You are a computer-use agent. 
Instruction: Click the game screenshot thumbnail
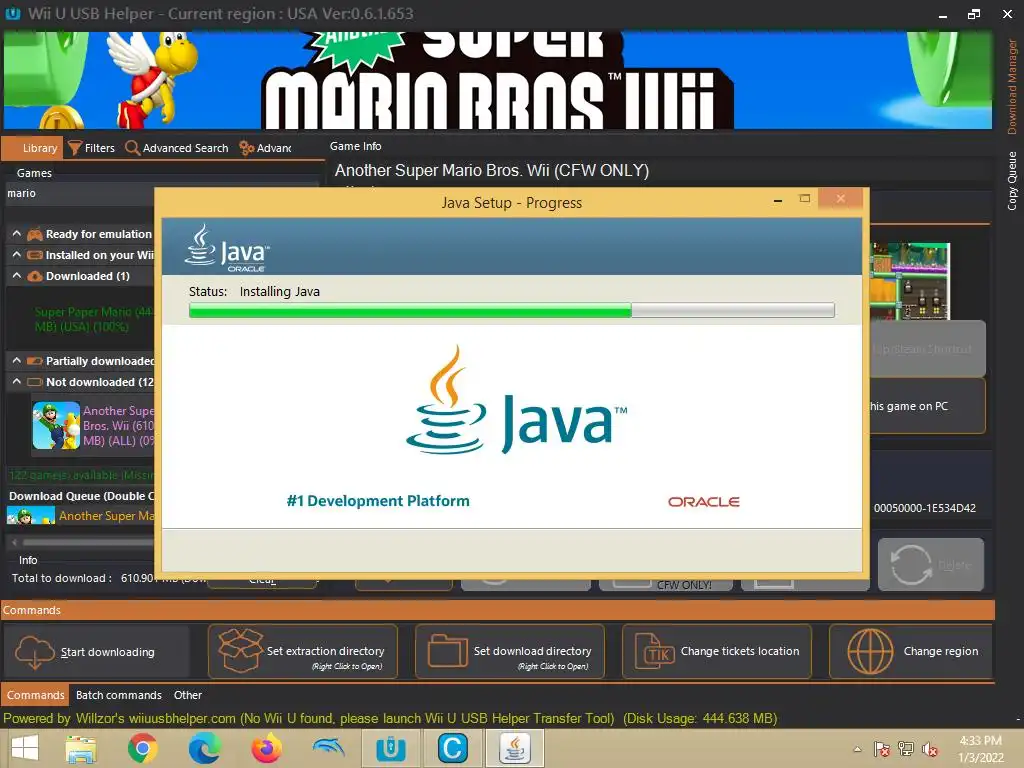[910, 281]
